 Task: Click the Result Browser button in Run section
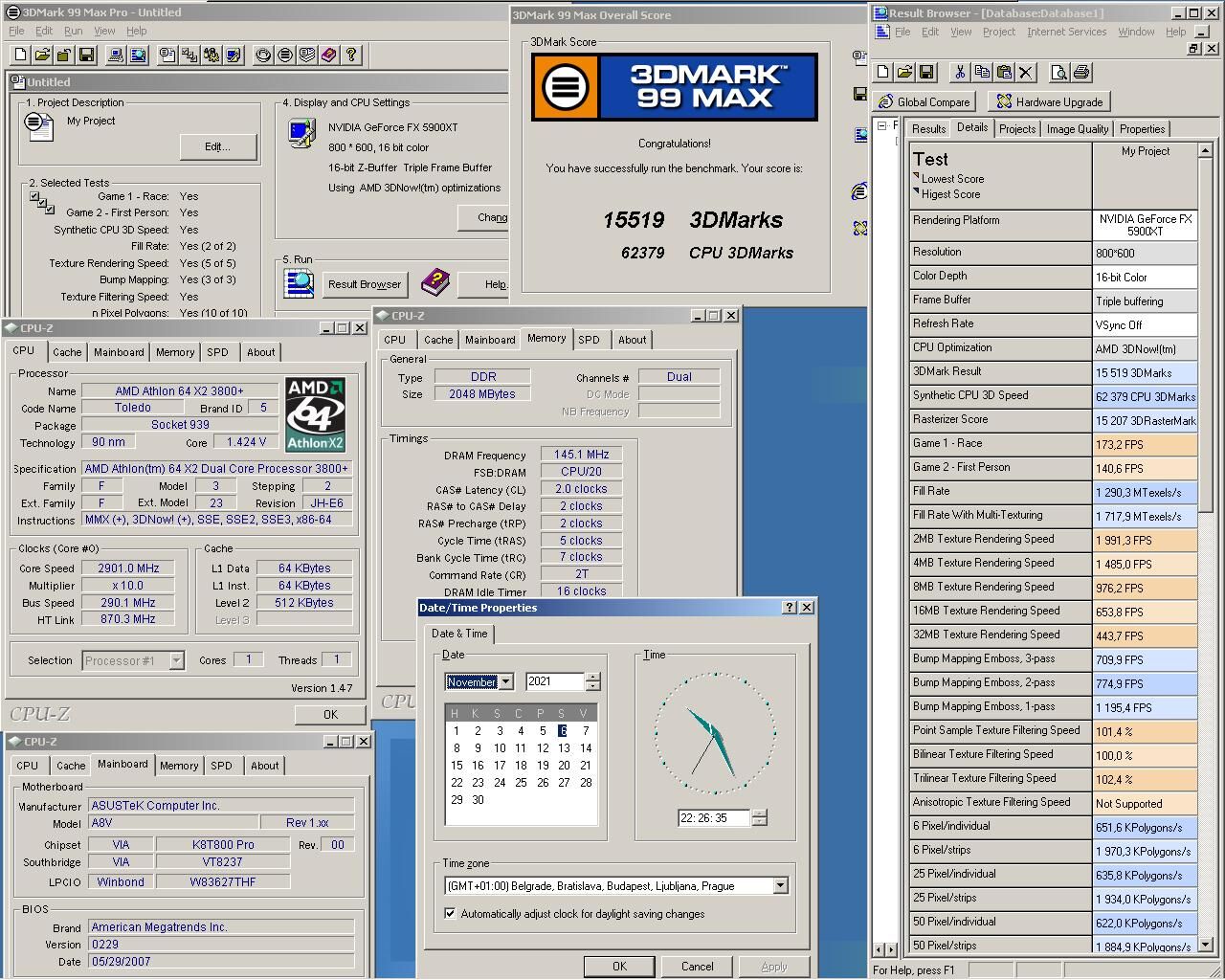(x=365, y=284)
